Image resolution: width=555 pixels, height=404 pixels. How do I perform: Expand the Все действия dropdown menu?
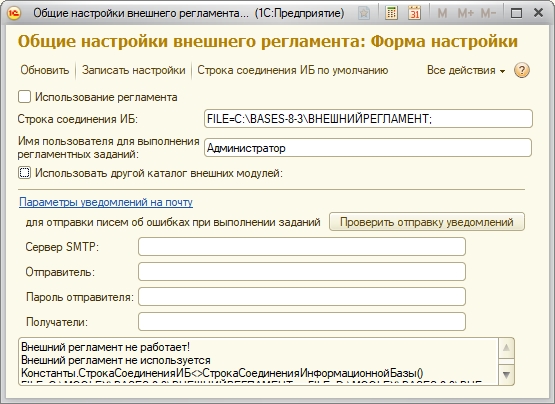(x=466, y=70)
